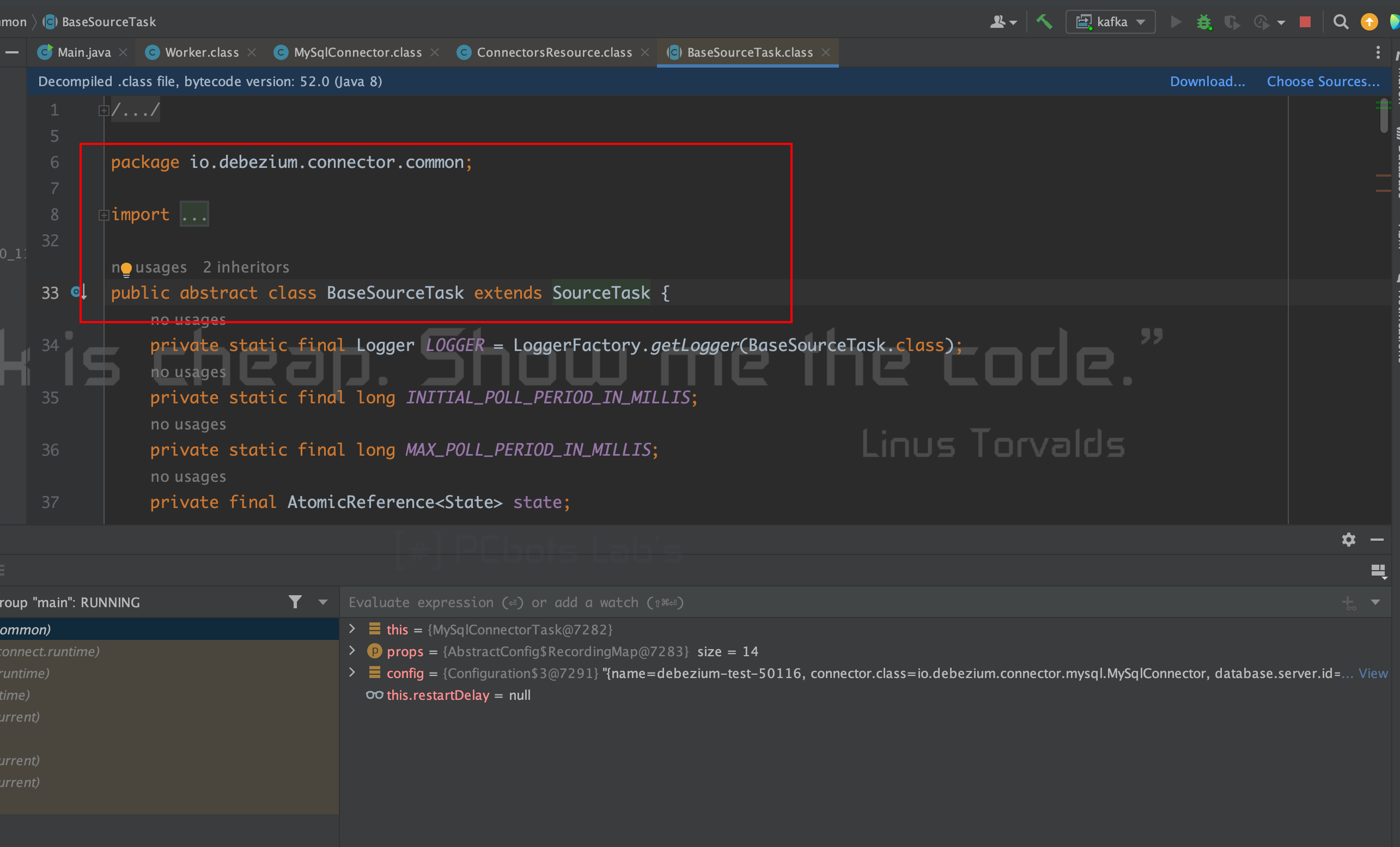Viewport: 1400px width, 847px height.
Task: Open Search Everywhere magnifier icon
Action: [x=1340, y=22]
